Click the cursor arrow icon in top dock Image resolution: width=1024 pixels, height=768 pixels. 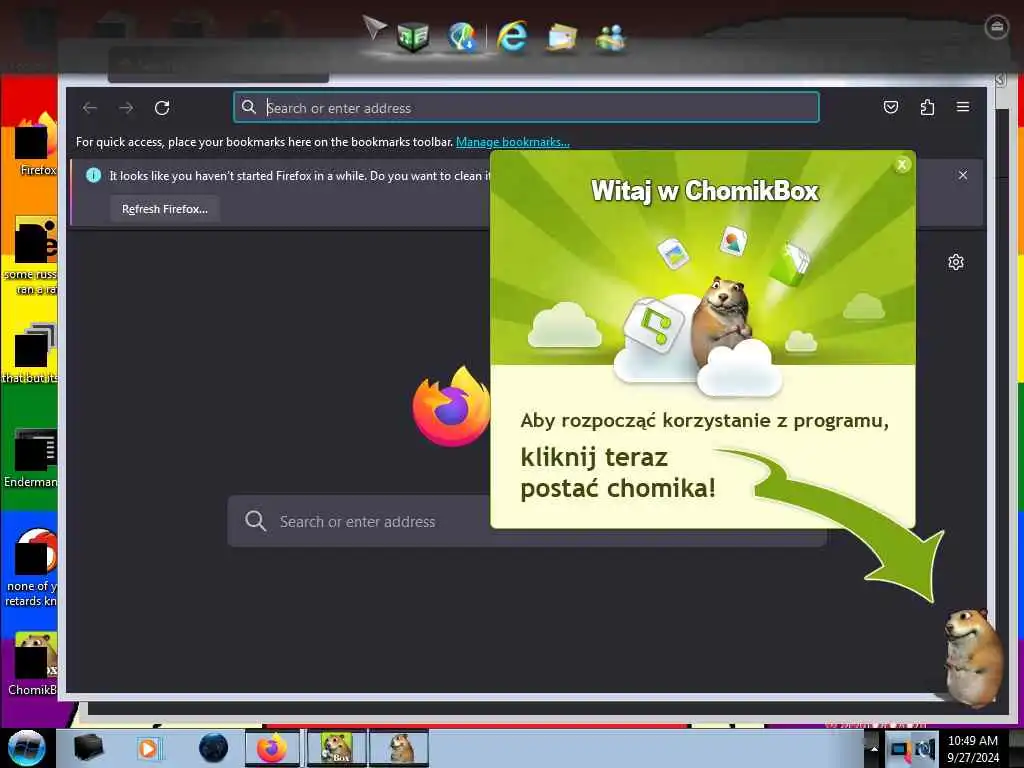pos(374,27)
